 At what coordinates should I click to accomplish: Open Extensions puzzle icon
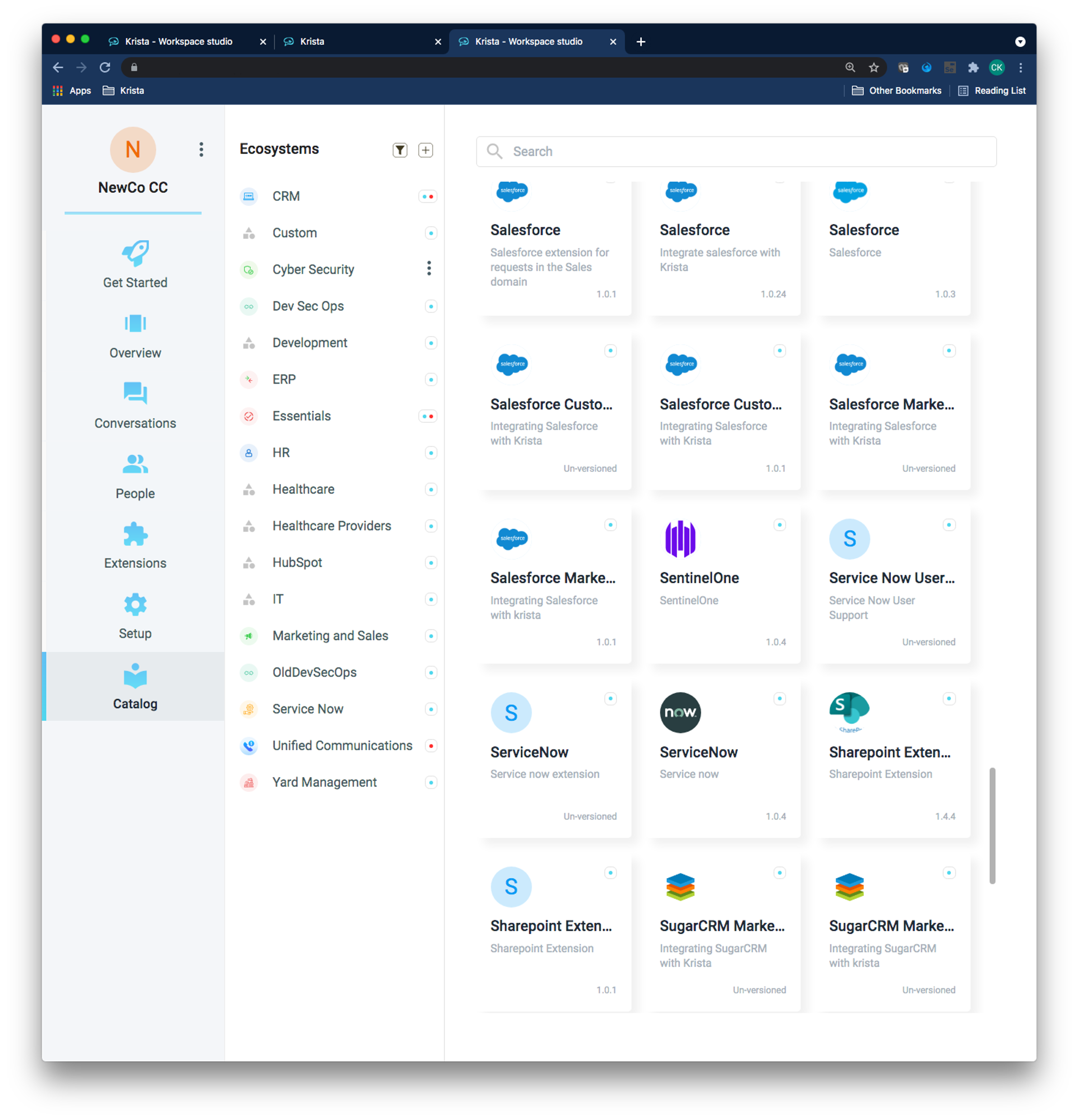click(135, 535)
